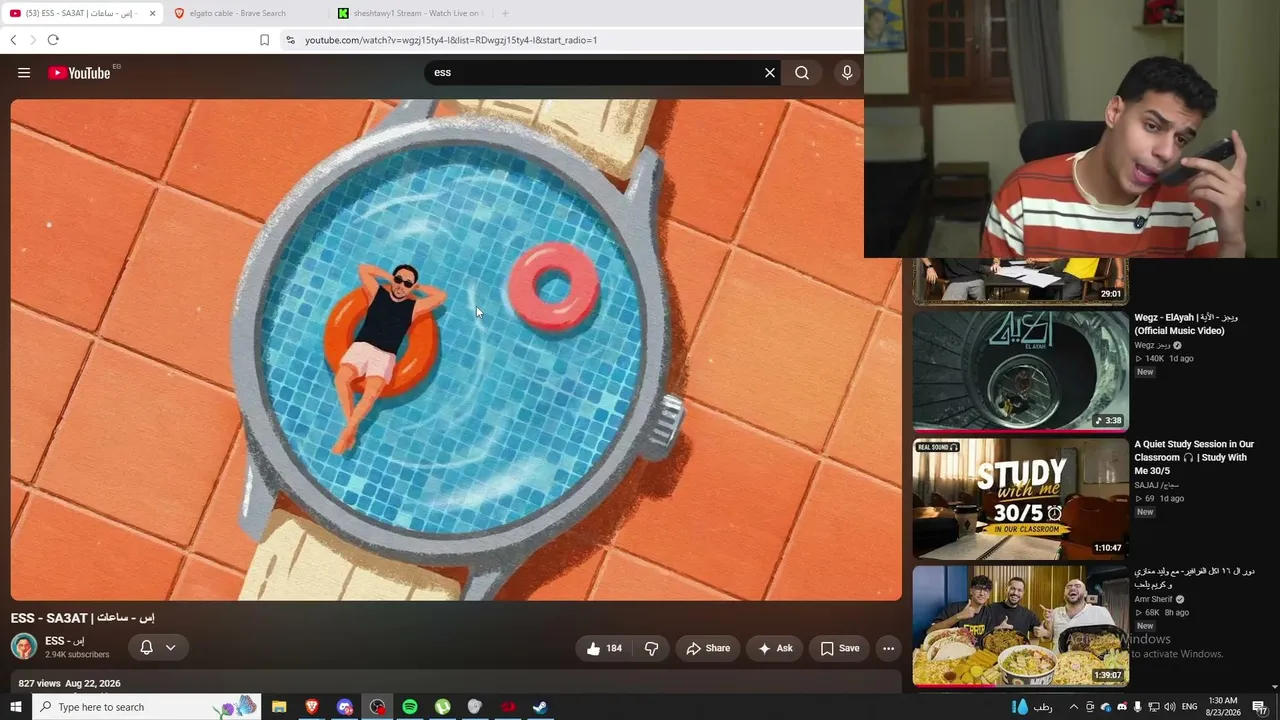Screen dimensions: 1280x720
Task: Open site settings icon beside the URL
Action: (x=290, y=40)
